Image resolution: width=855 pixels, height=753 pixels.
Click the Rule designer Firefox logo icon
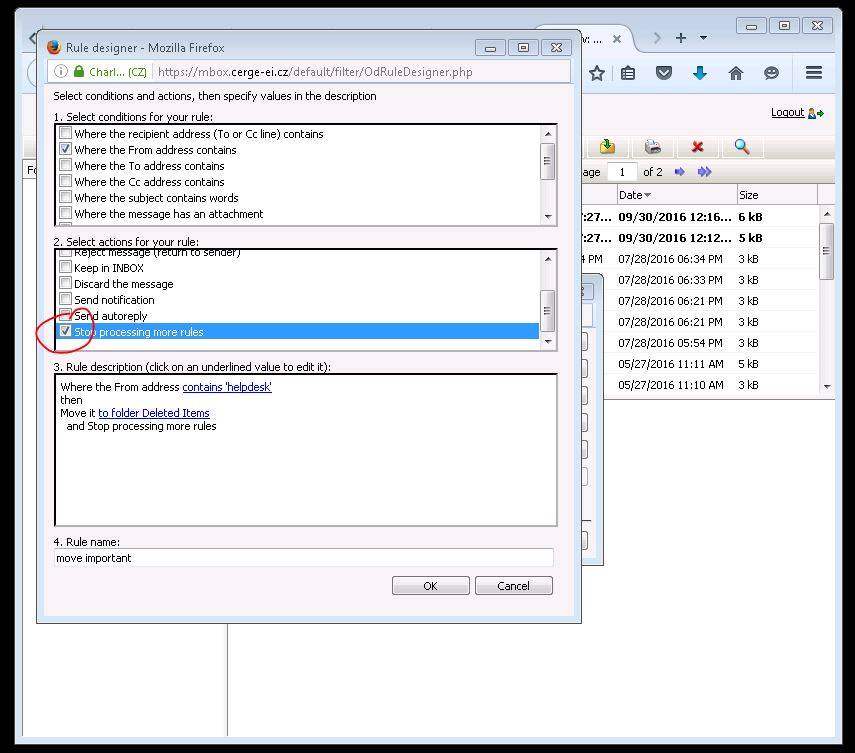53,47
